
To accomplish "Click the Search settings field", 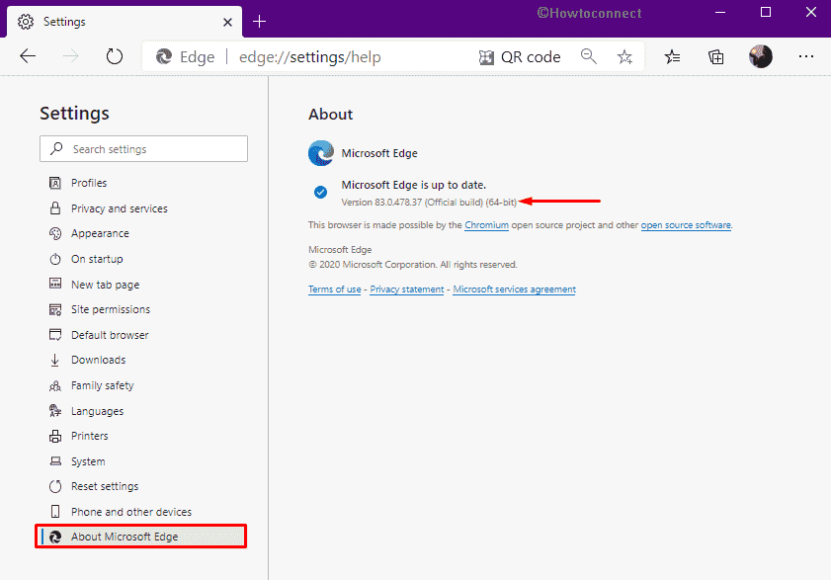I will pyautogui.click(x=143, y=148).
